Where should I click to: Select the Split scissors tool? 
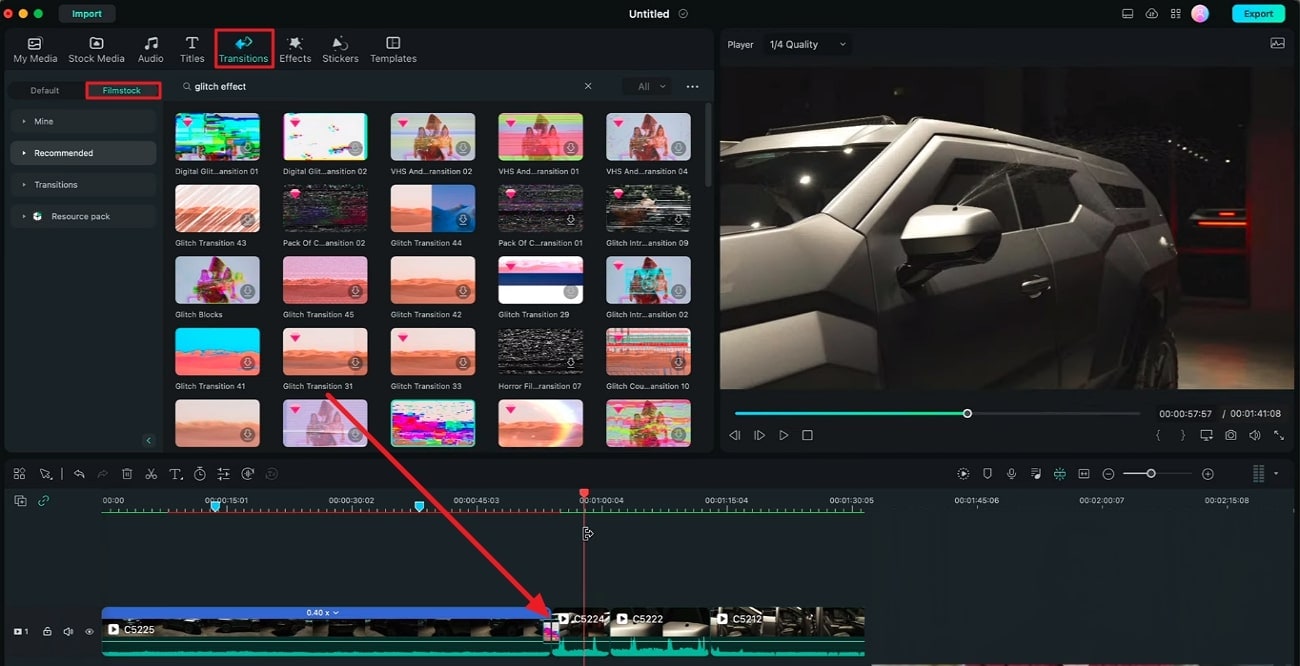tap(151, 474)
